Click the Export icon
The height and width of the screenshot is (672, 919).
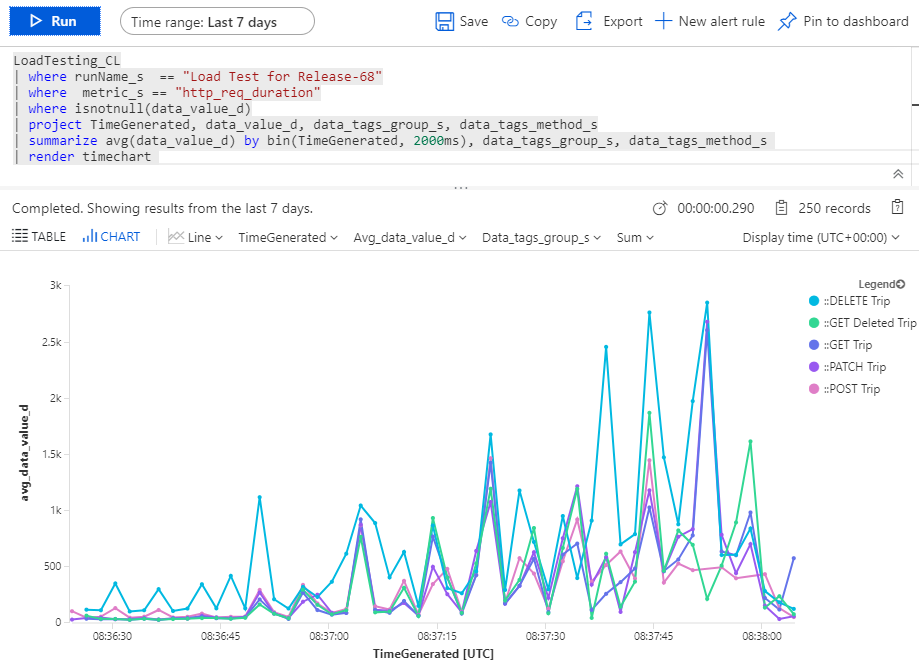pyautogui.click(x=585, y=21)
